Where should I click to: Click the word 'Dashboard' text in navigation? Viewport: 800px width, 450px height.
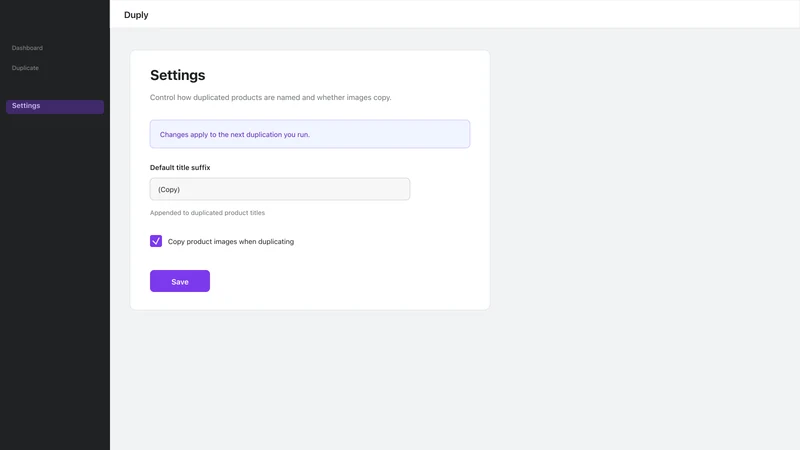[x=28, y=48]
